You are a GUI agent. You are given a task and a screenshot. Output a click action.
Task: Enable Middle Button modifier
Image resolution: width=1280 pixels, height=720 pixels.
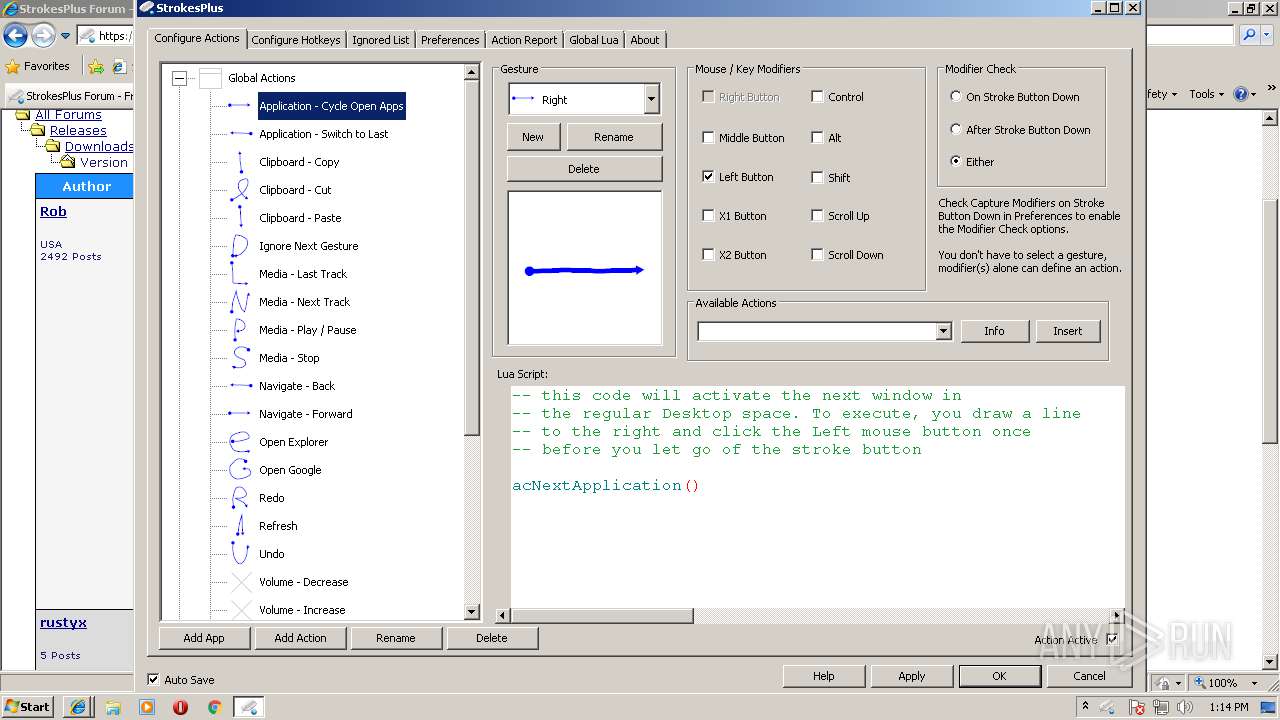click(x=709, y=138)
